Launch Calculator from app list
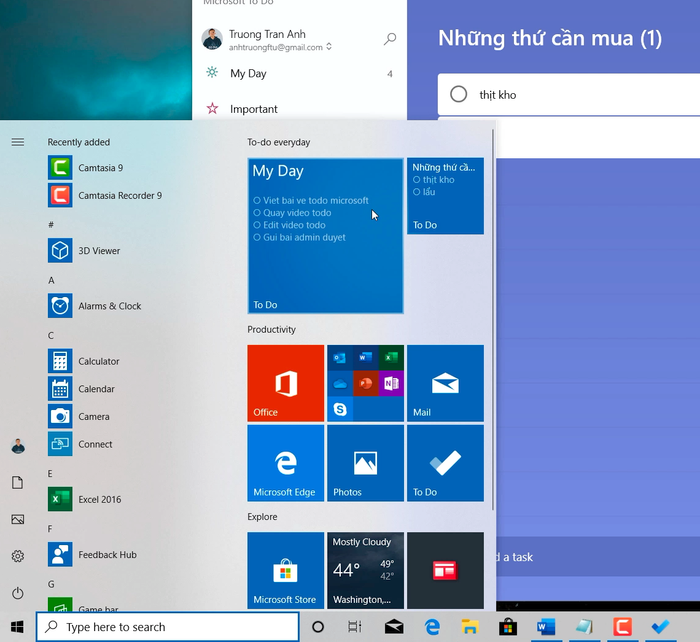Screen dimensions: 700x642 [105, 361]
